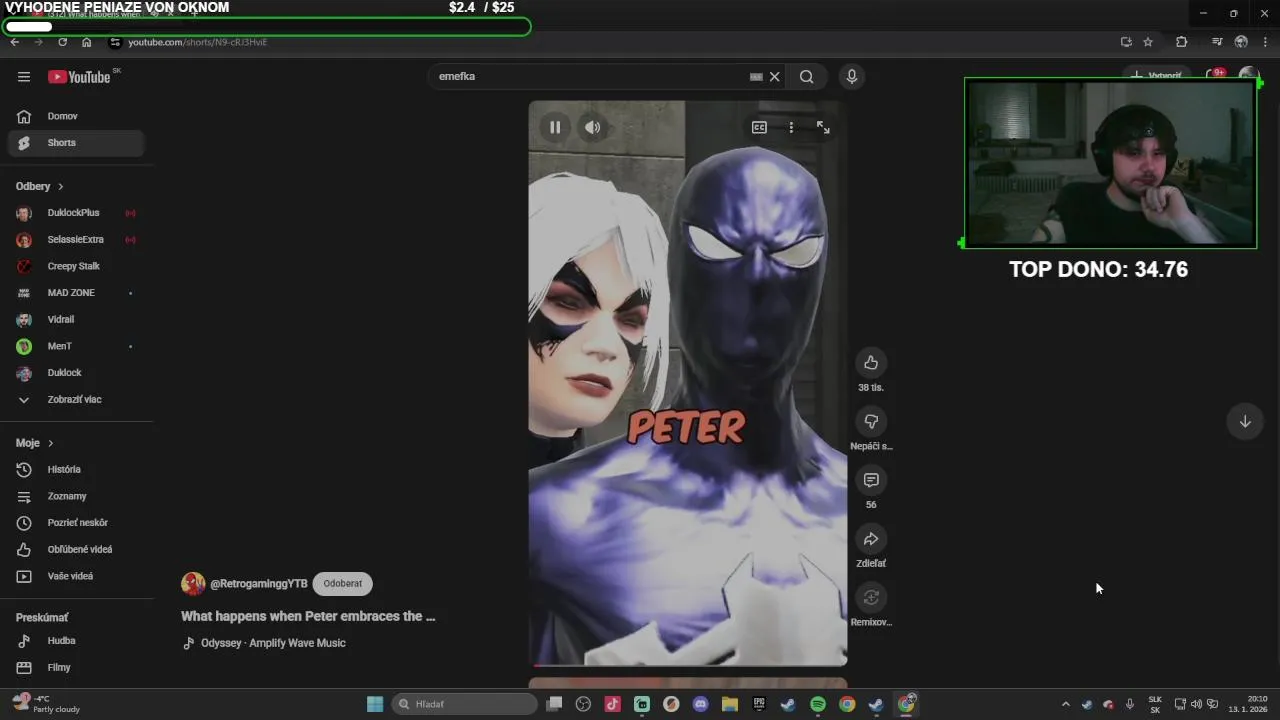The height and width of the screenshot is (720, 1280).
Task: Open Spotify from the taskbar
Action: (x=818, y=704)
